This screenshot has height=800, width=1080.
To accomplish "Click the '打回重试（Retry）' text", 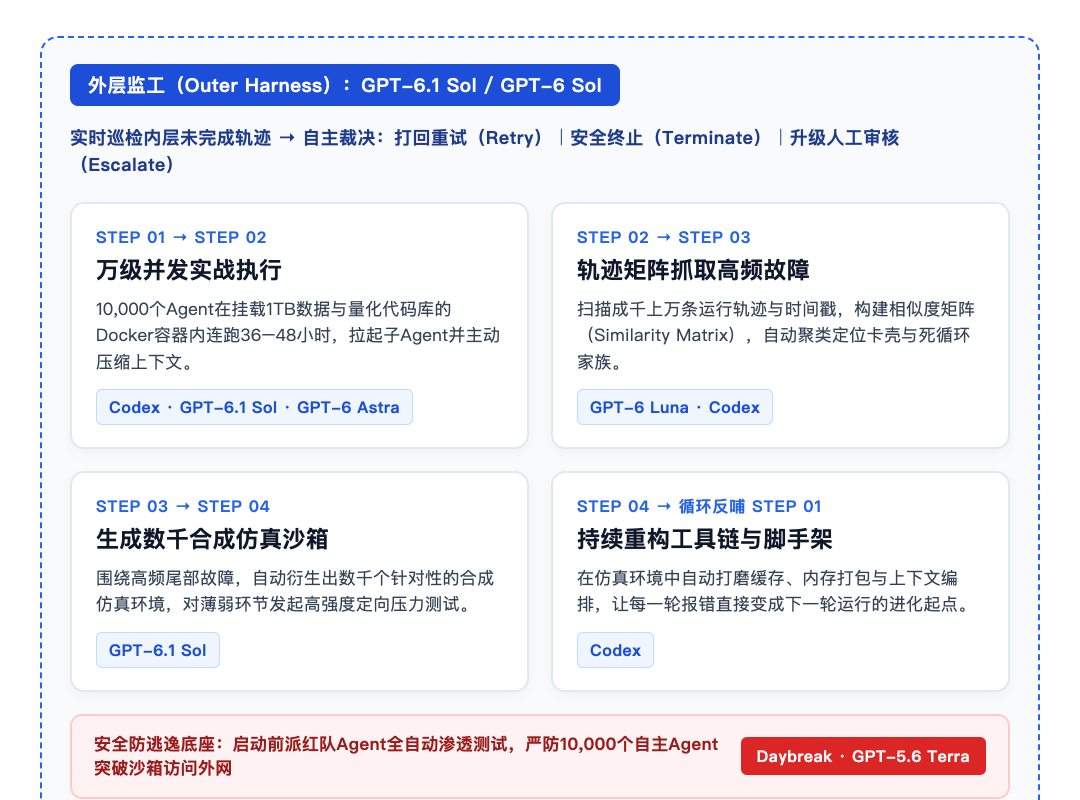I will pos(472,138).
